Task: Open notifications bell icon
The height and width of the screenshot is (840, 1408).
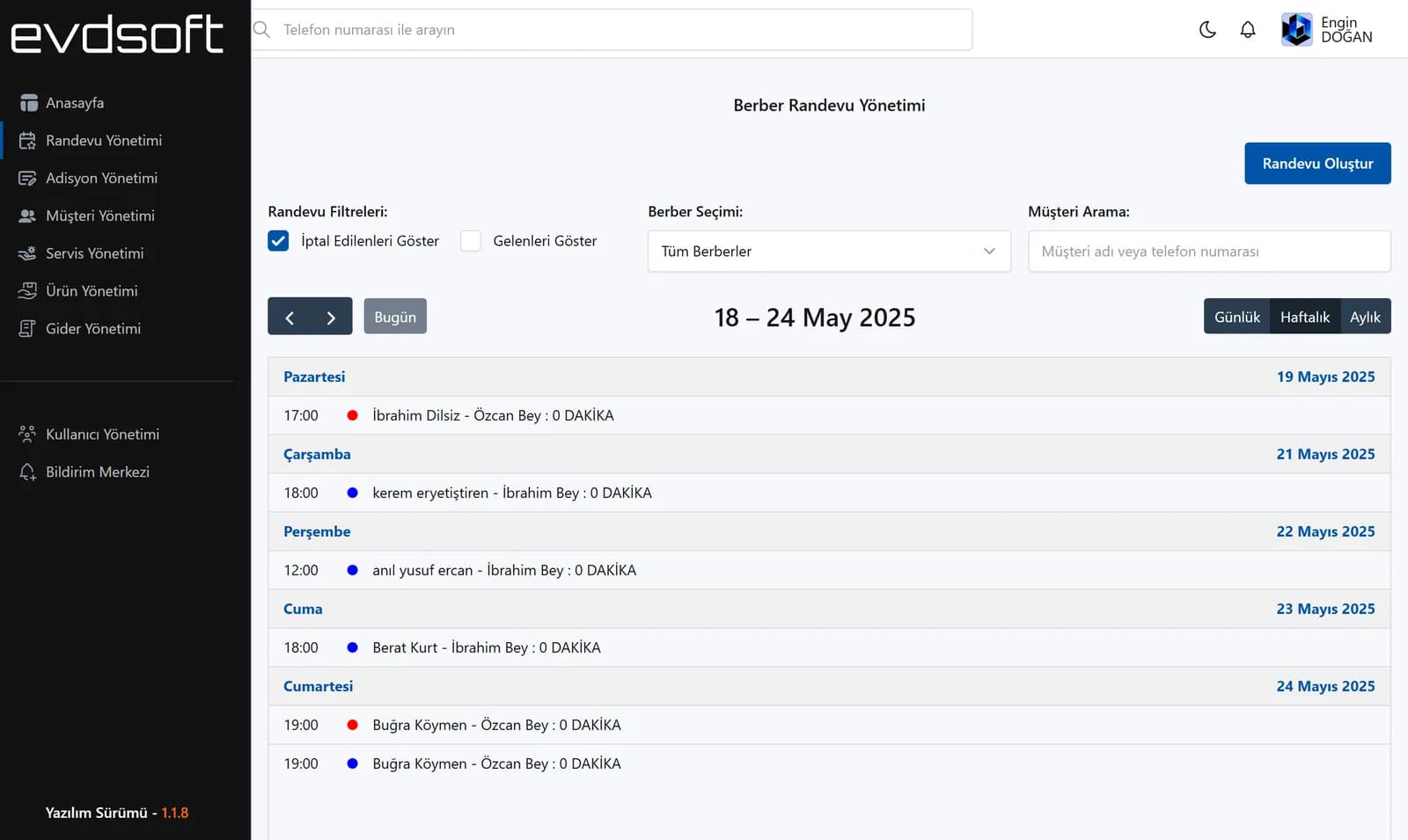Action: point(1248,30)
